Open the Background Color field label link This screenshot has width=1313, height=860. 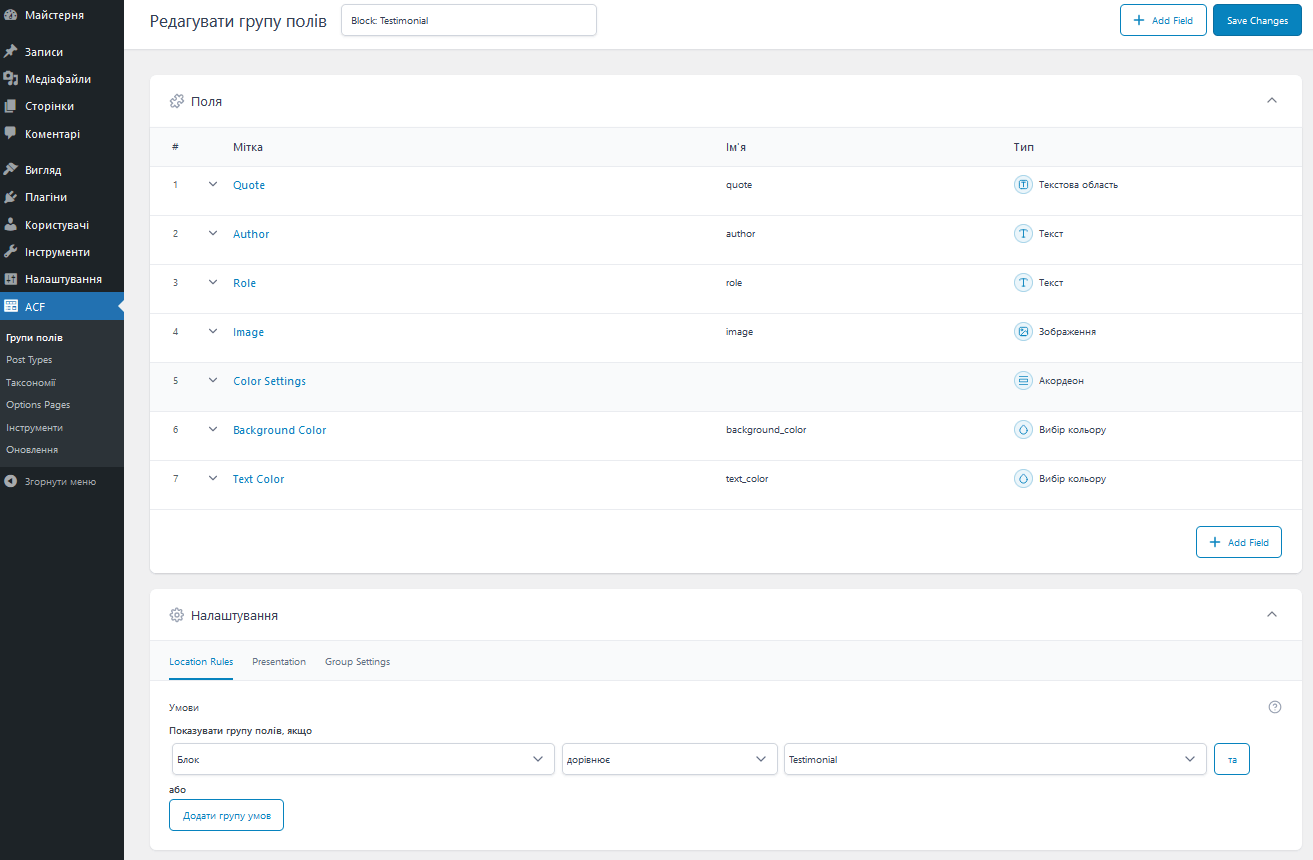coord(280,430)
